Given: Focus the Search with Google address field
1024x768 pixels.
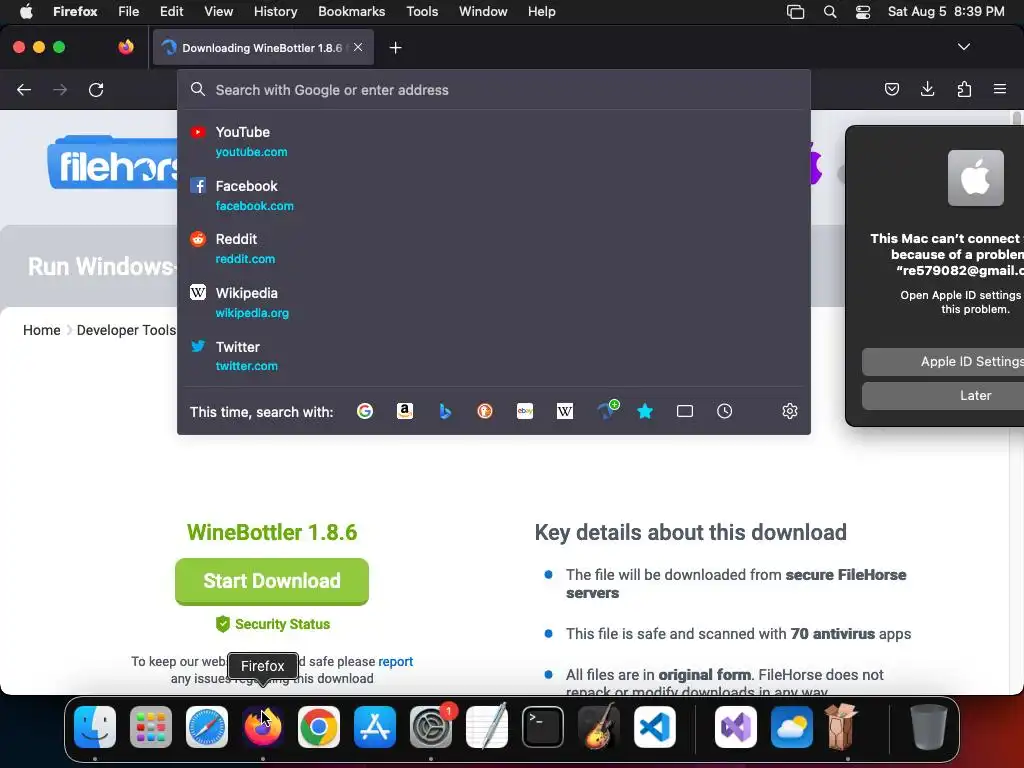Looking at the screenshot, I should 494,90.
